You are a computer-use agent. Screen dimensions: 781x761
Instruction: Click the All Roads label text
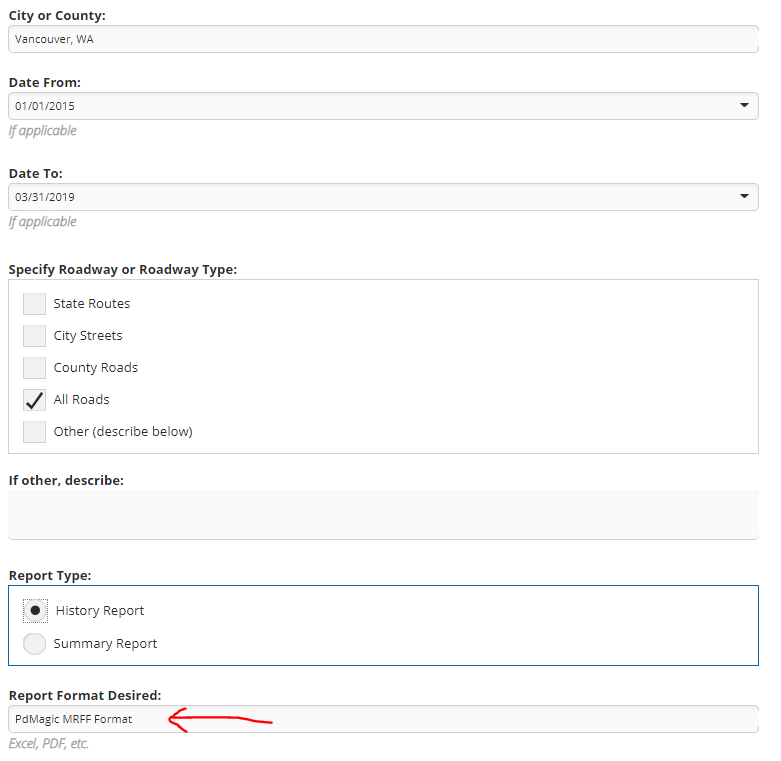click(x=81, y=400)
